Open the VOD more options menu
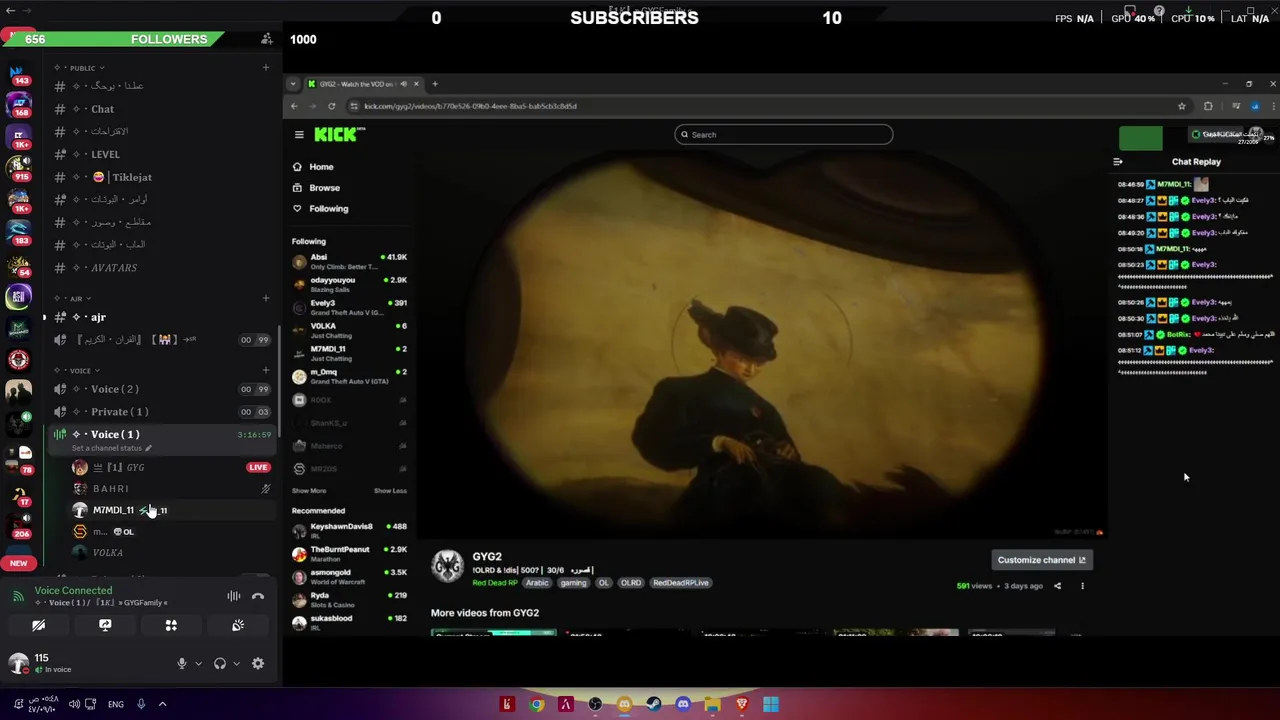Image resolution: width=1280 pixels, height=720 pixels. coord(1082,586)
